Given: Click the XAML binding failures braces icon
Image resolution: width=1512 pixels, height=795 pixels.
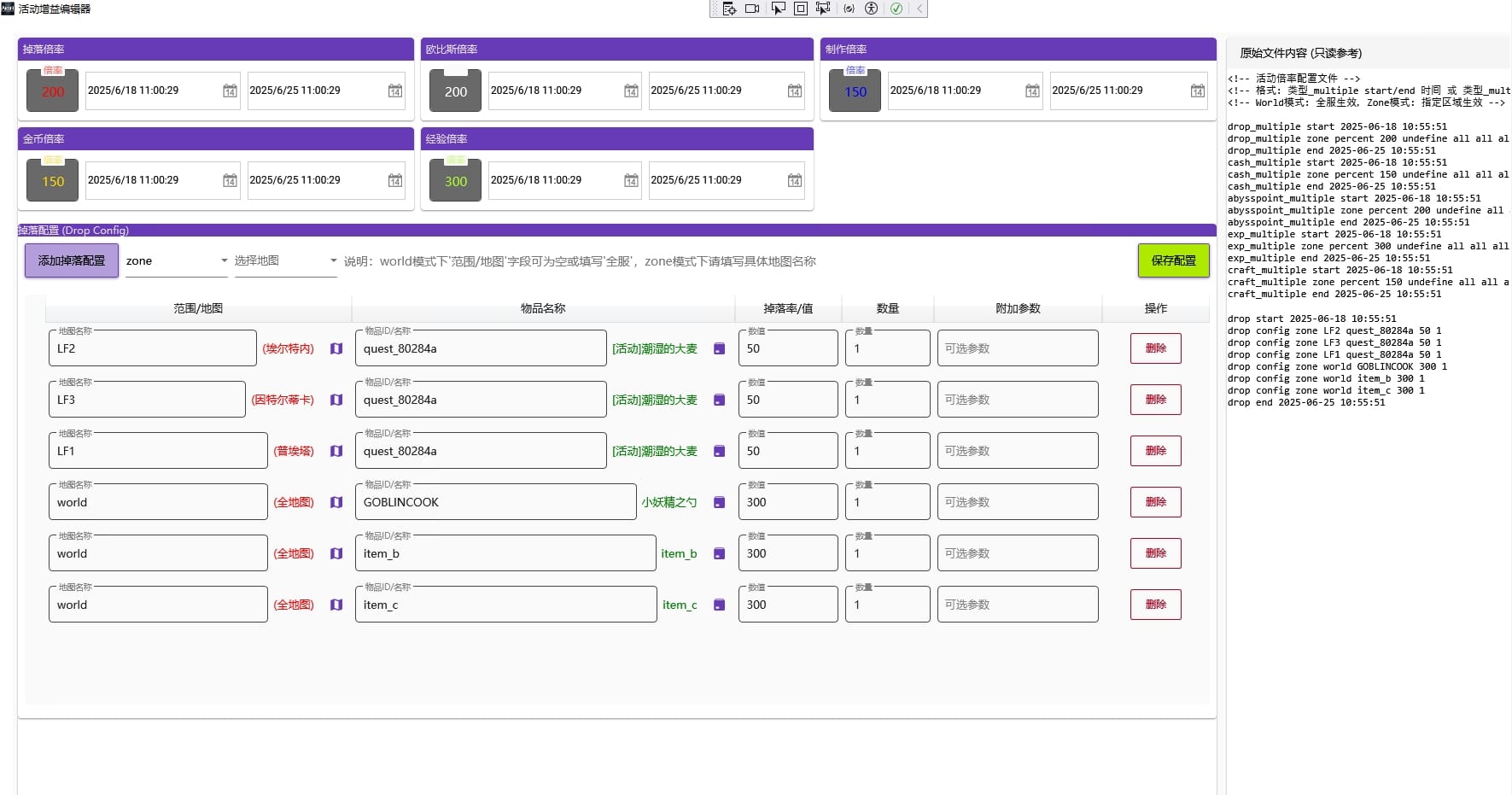Looking at the screenshot, I should click(849, 9).
